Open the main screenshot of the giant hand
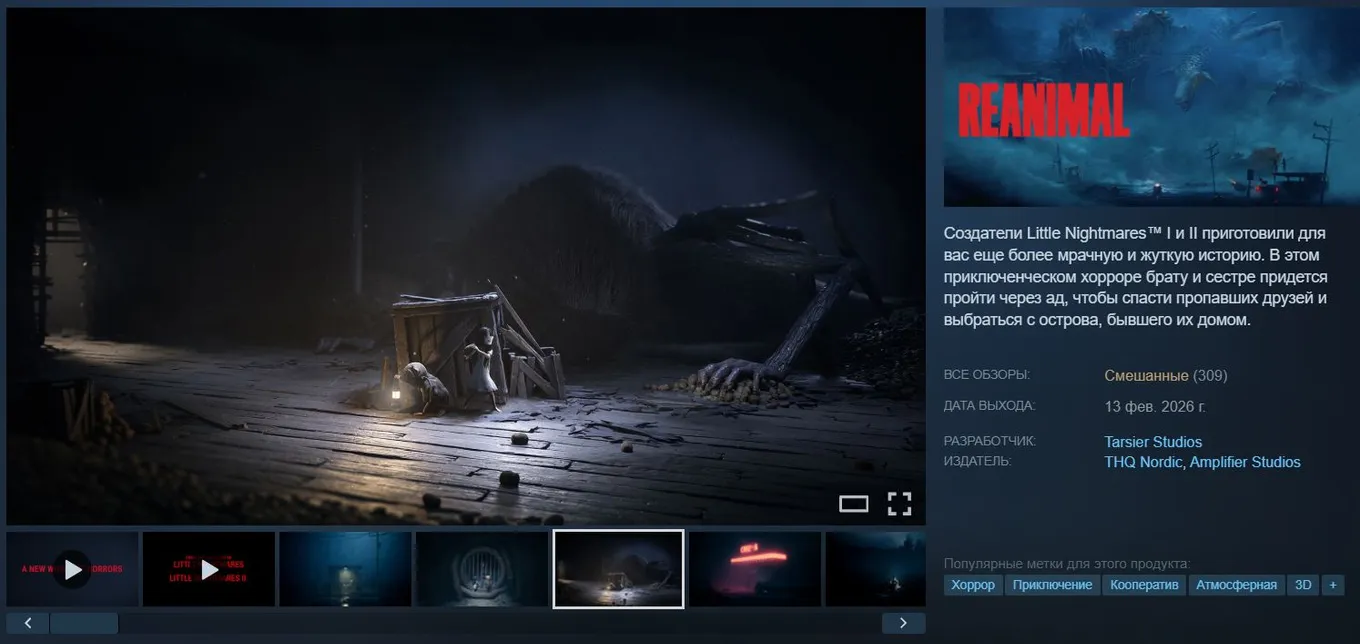Image resolution: width=1360 pixels, height=644 pixels. [466, 266]
